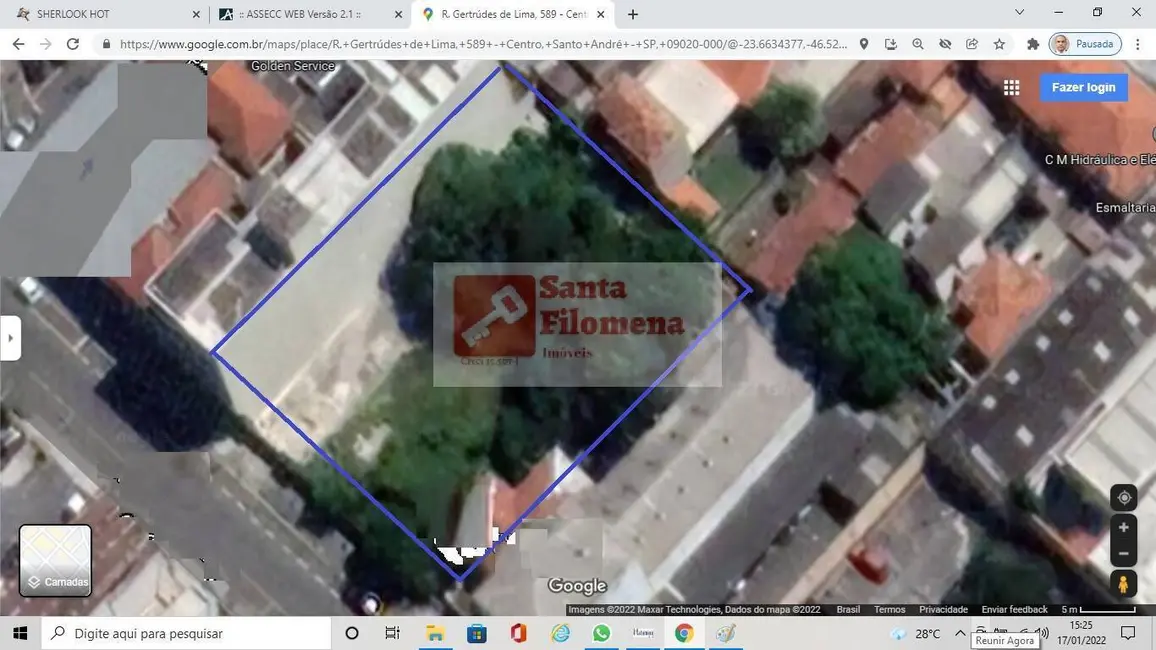Open the Enviar feedback link
1156x650 pixels.
tap(1013, 609)
